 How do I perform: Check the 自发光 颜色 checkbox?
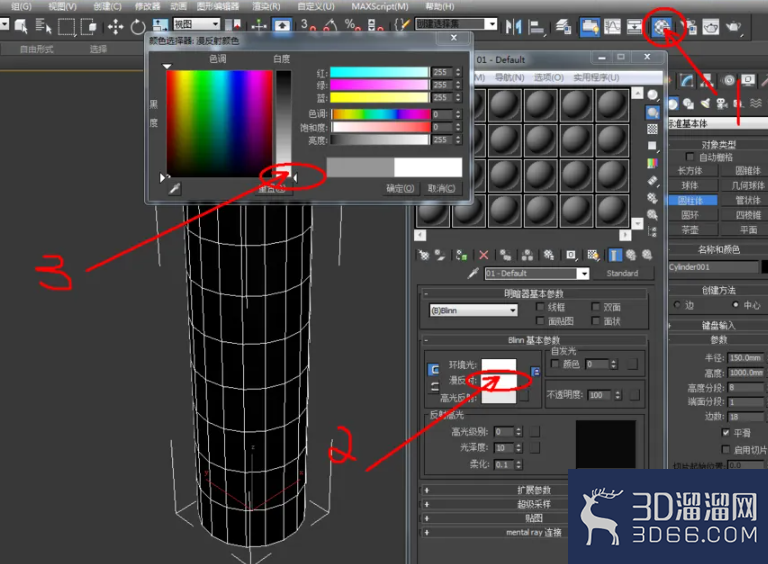[x=555, y=364]
